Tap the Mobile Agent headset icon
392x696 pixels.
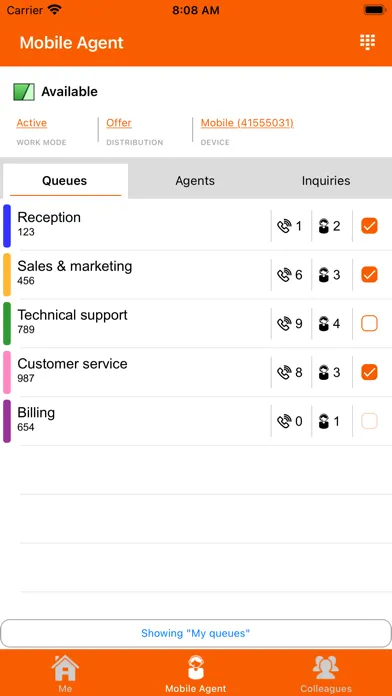tap(196, 667)
